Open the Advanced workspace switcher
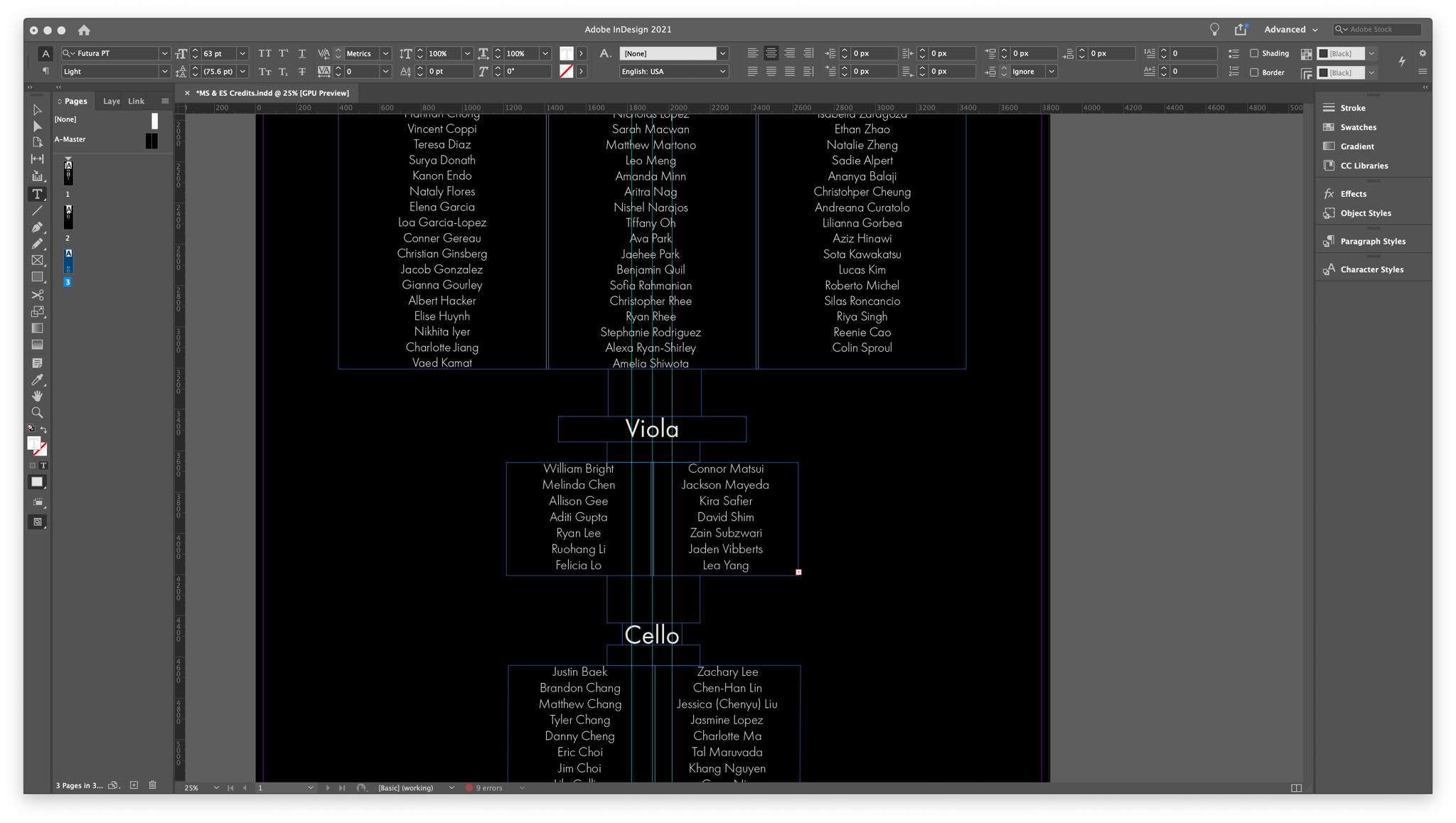 (x=1290, y=29)
